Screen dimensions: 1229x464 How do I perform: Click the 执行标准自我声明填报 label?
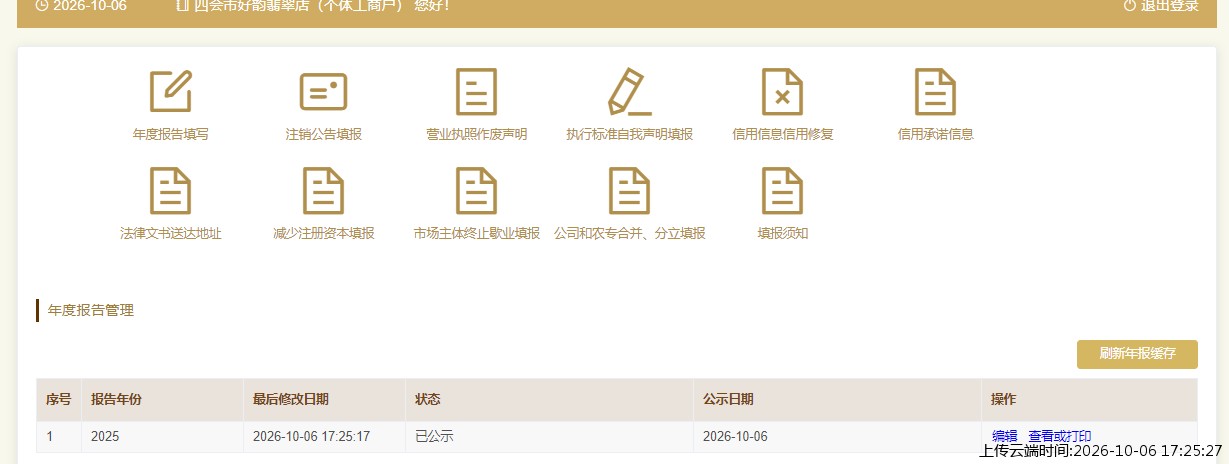pyautogui.click(x=629, y=134)
